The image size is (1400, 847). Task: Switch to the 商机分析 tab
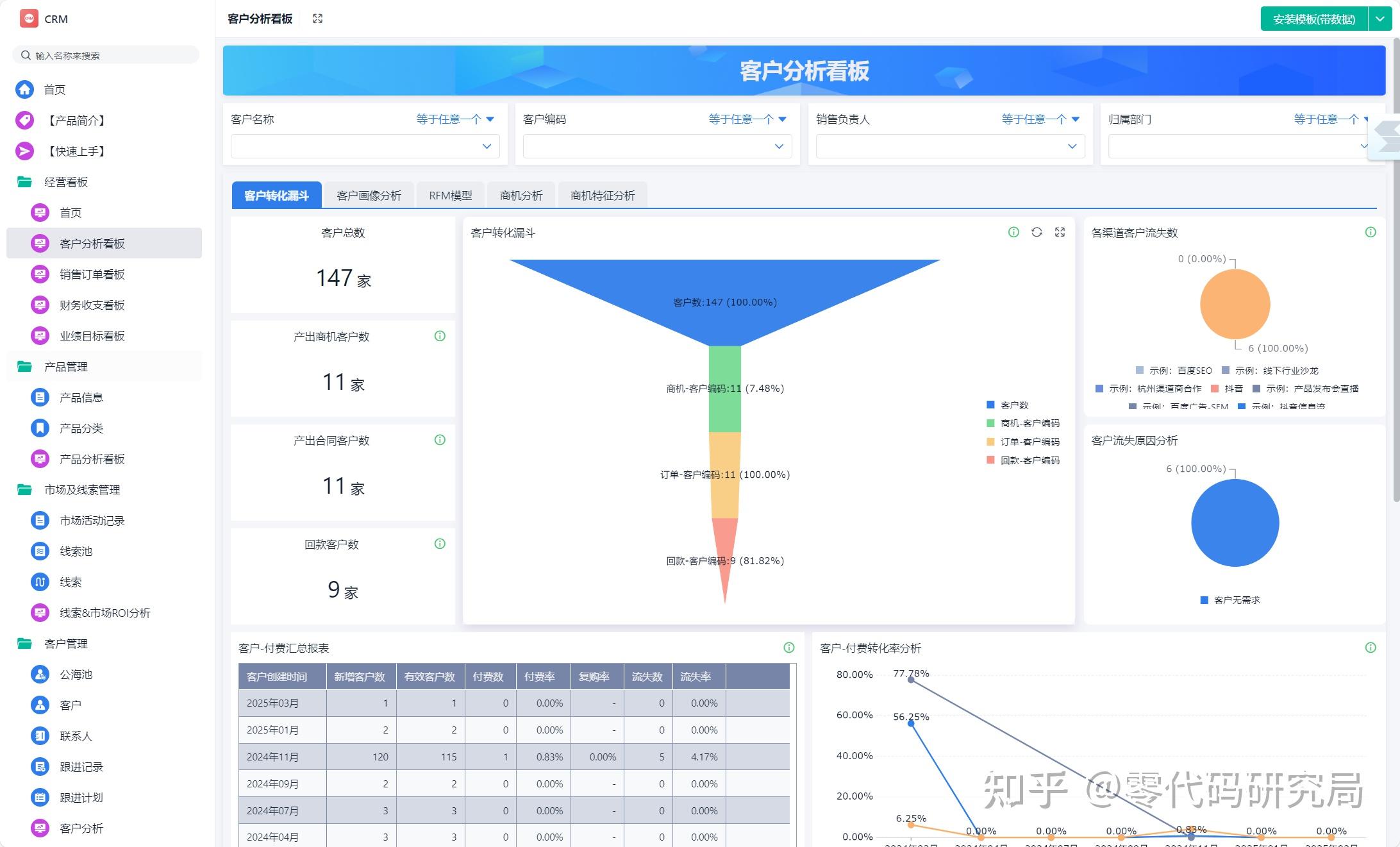pos(520,194)
